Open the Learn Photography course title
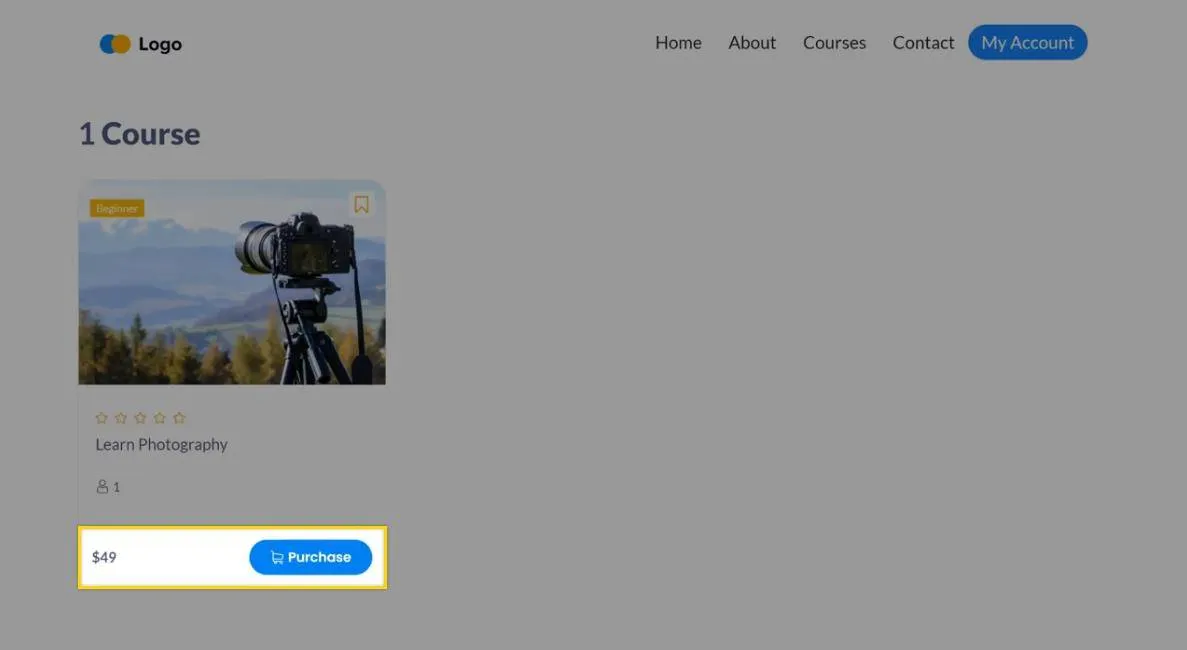This screenshot has width=1187, height=650. (161, 444)
